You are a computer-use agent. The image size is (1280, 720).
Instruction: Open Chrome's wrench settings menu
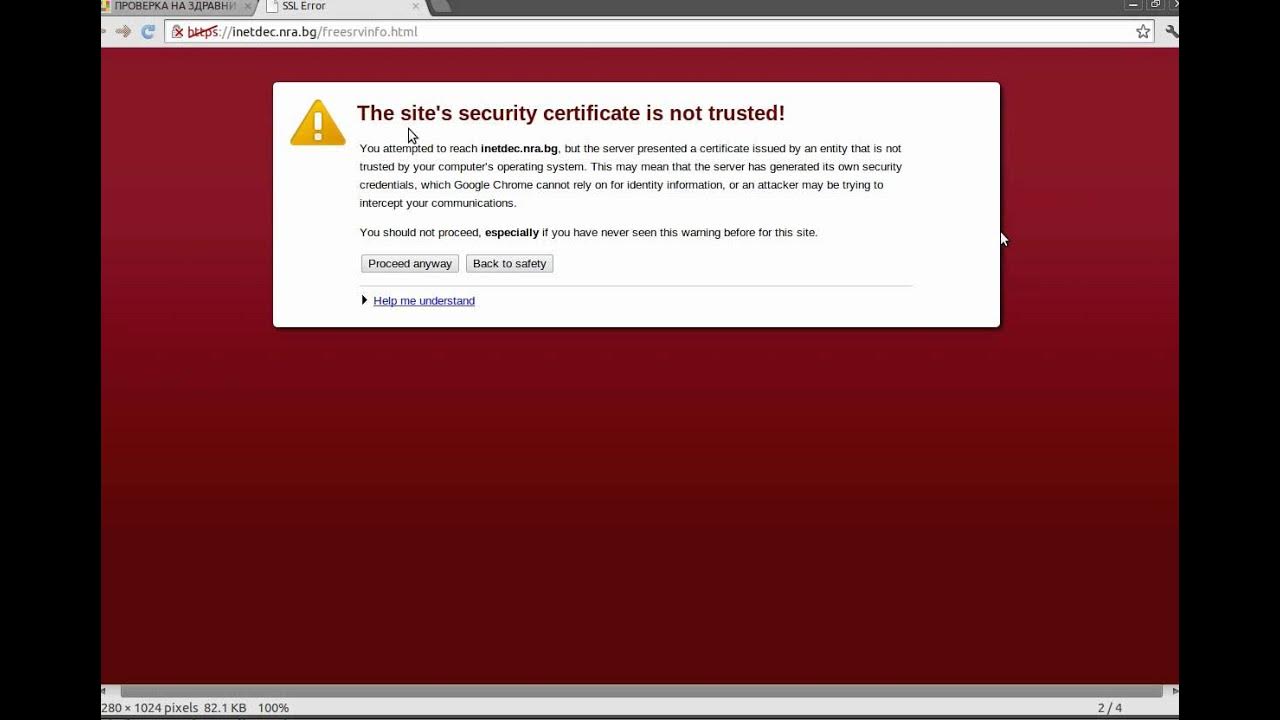click(1172, 32)
